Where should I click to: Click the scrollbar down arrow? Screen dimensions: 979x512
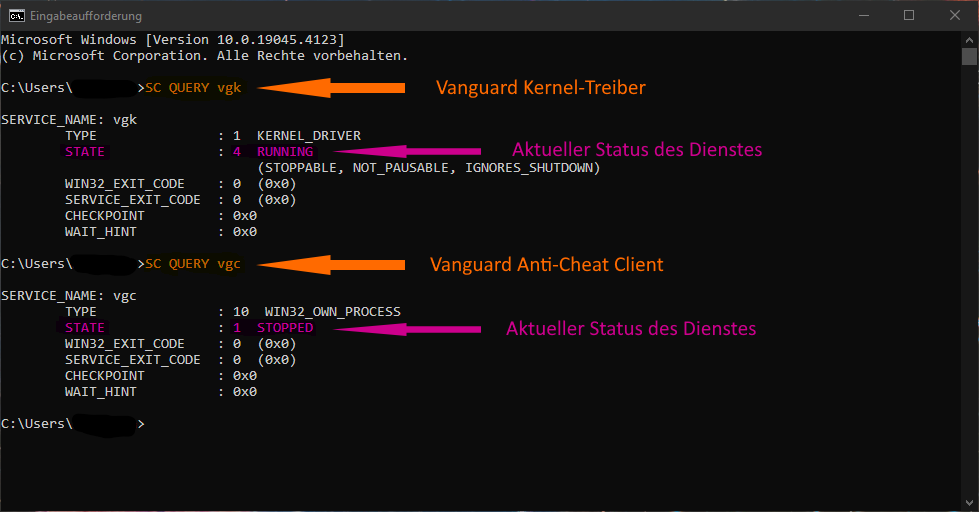(969, 503)
